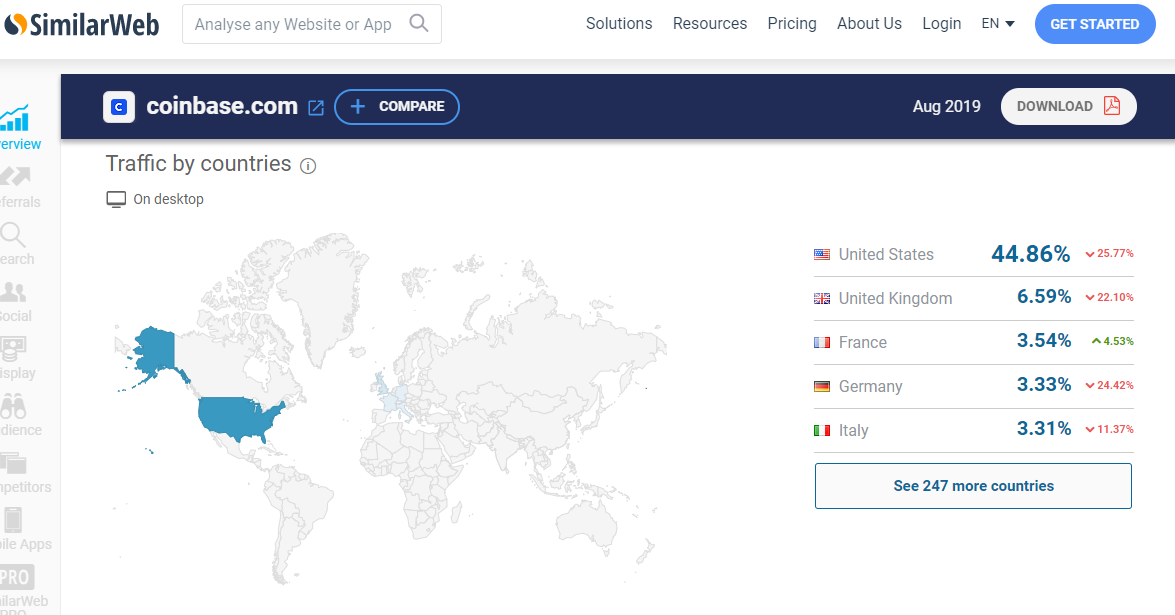Click the 24.42% decrease indicator
The width and height of the screenshot is (1175, 615).
click(1109, 386)
